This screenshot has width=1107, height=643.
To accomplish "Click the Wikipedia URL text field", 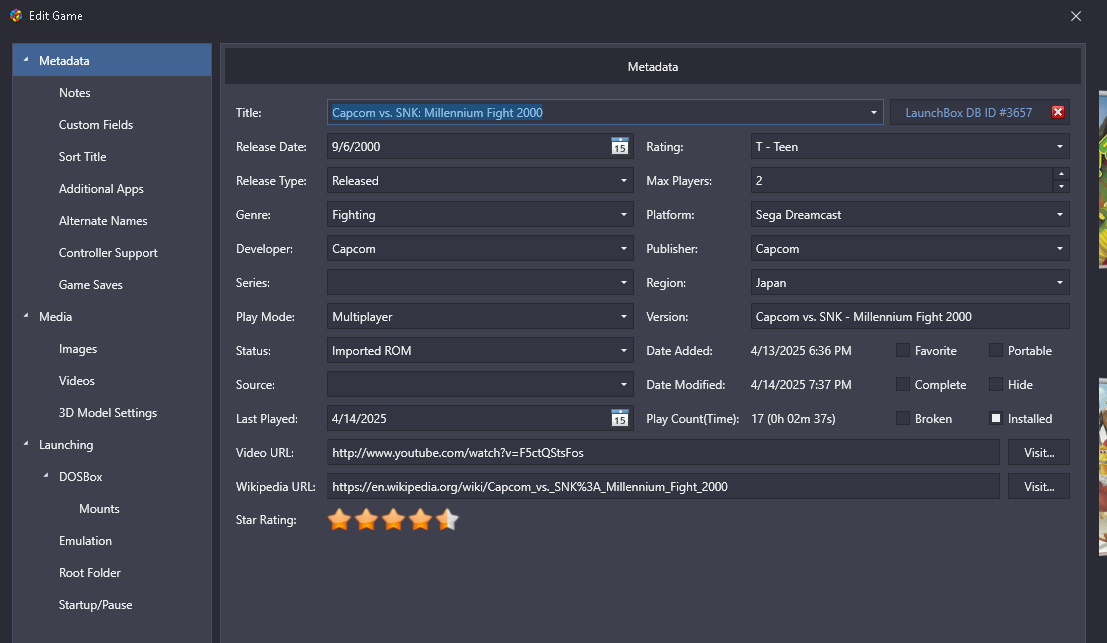I will click(x=663, y=486).
